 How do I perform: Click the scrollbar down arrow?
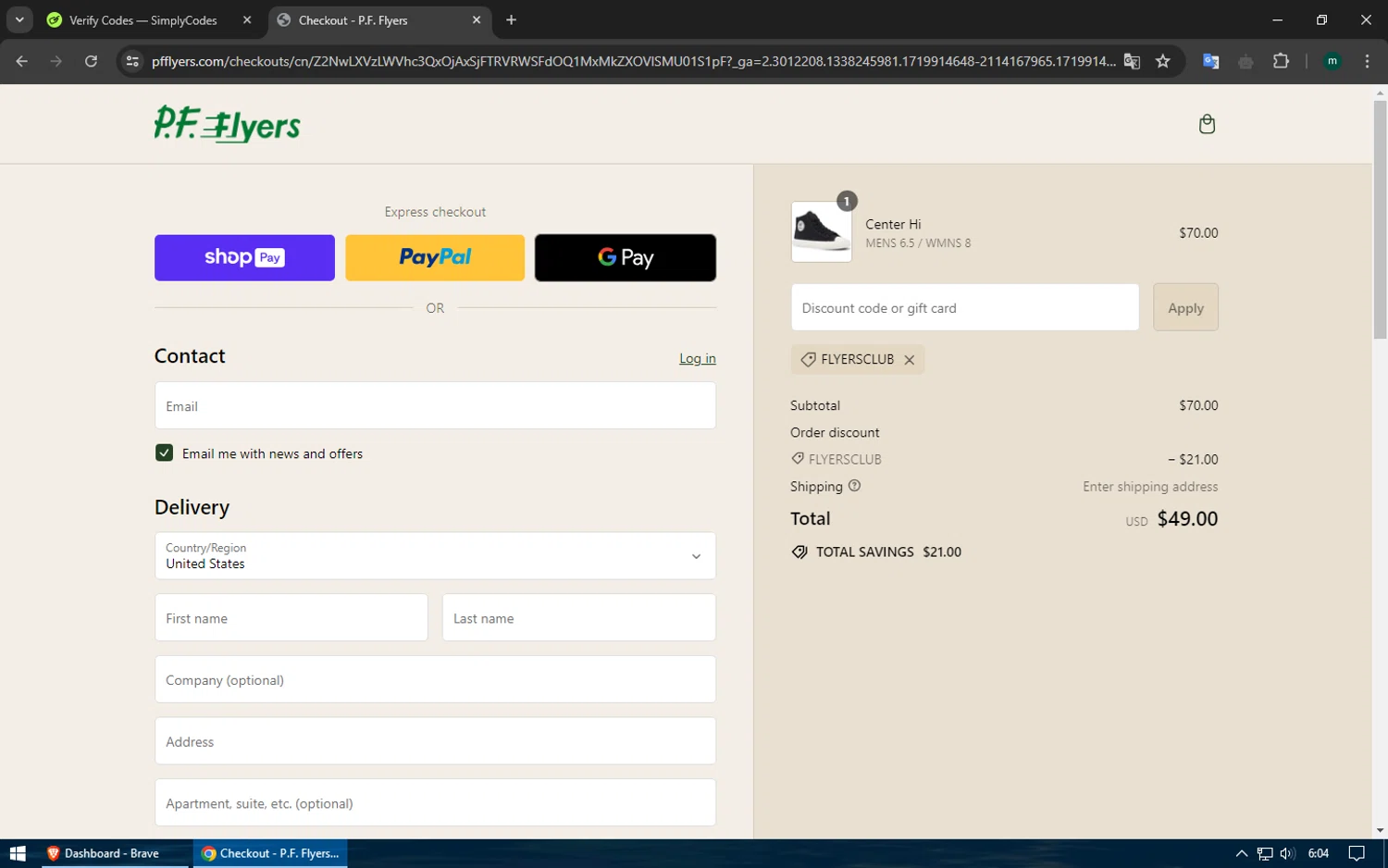pyautogui.click(x=1380, y=831)
